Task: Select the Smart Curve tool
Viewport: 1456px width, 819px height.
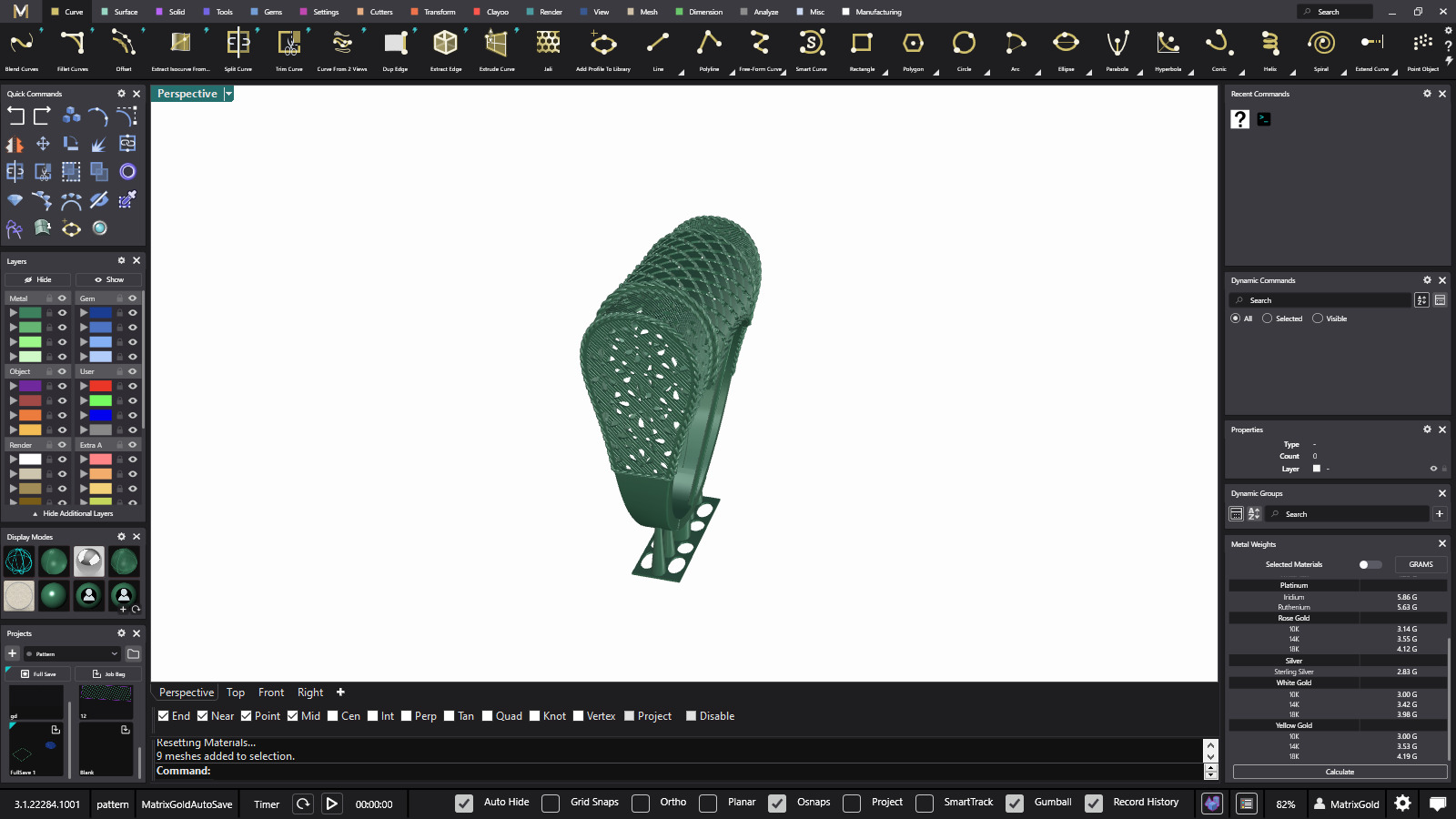Action: [x=811, y=50]
